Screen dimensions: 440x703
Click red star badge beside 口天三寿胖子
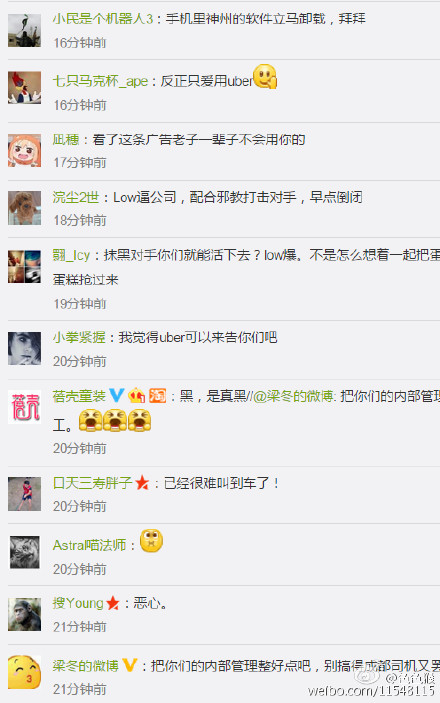(x=142, y=483)
